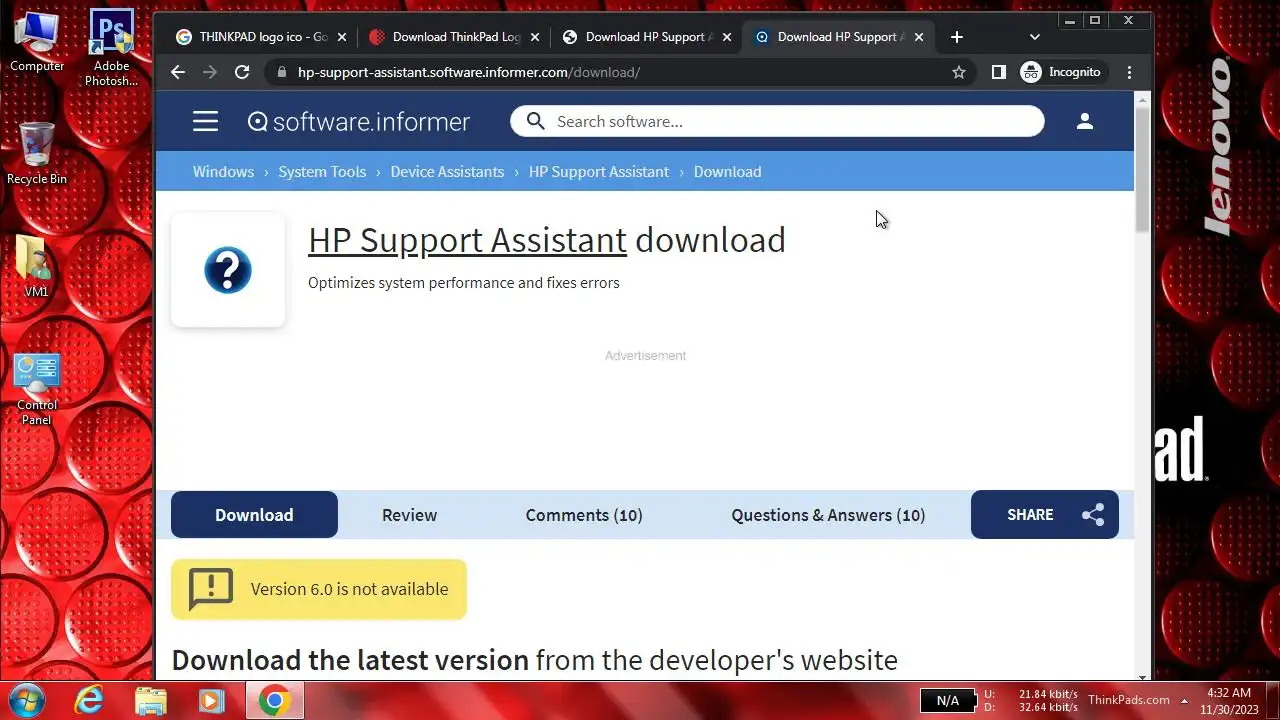The width and height of the screenshot is (1280, 720).
Task: Go to HP Support Assistant breadcrumb link
Action: tap(599, 172)
